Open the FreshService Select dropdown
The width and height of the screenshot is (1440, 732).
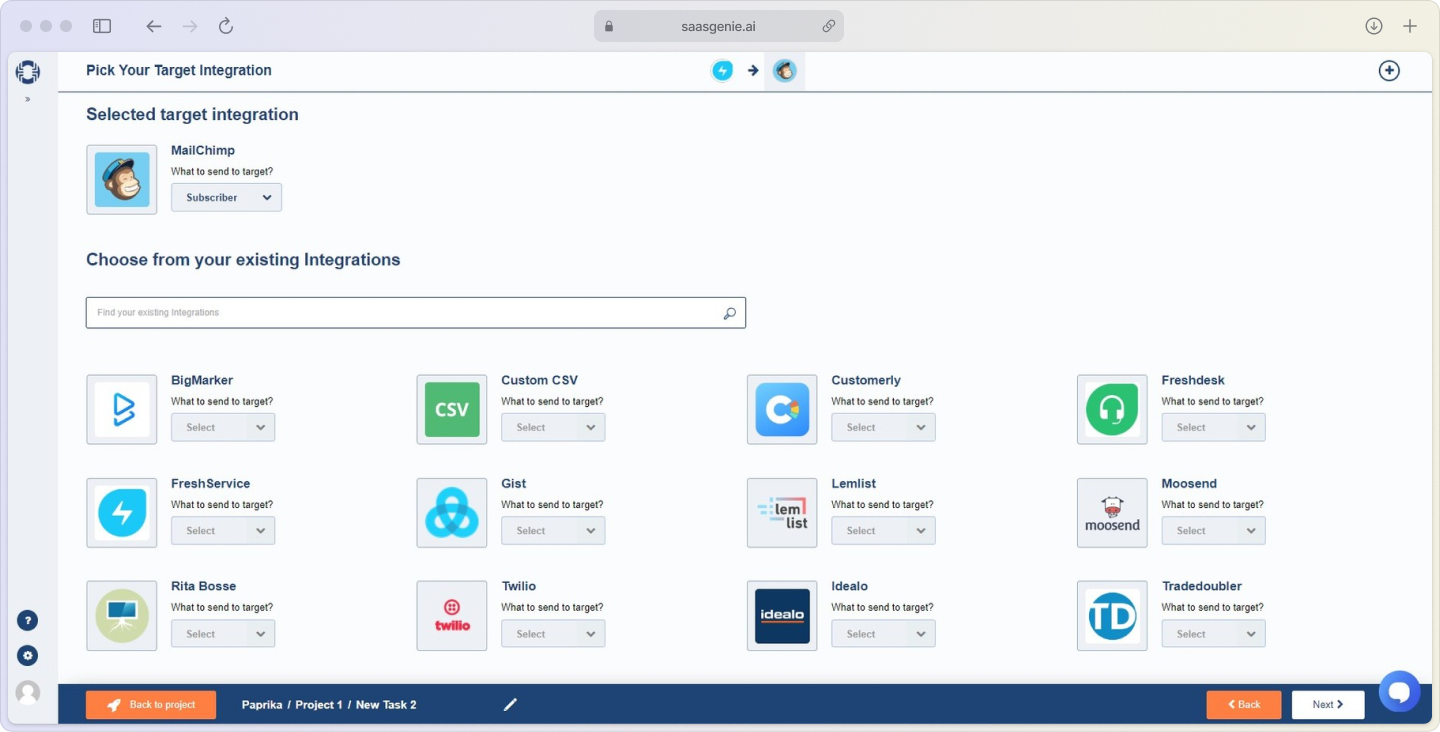(223, 531)
